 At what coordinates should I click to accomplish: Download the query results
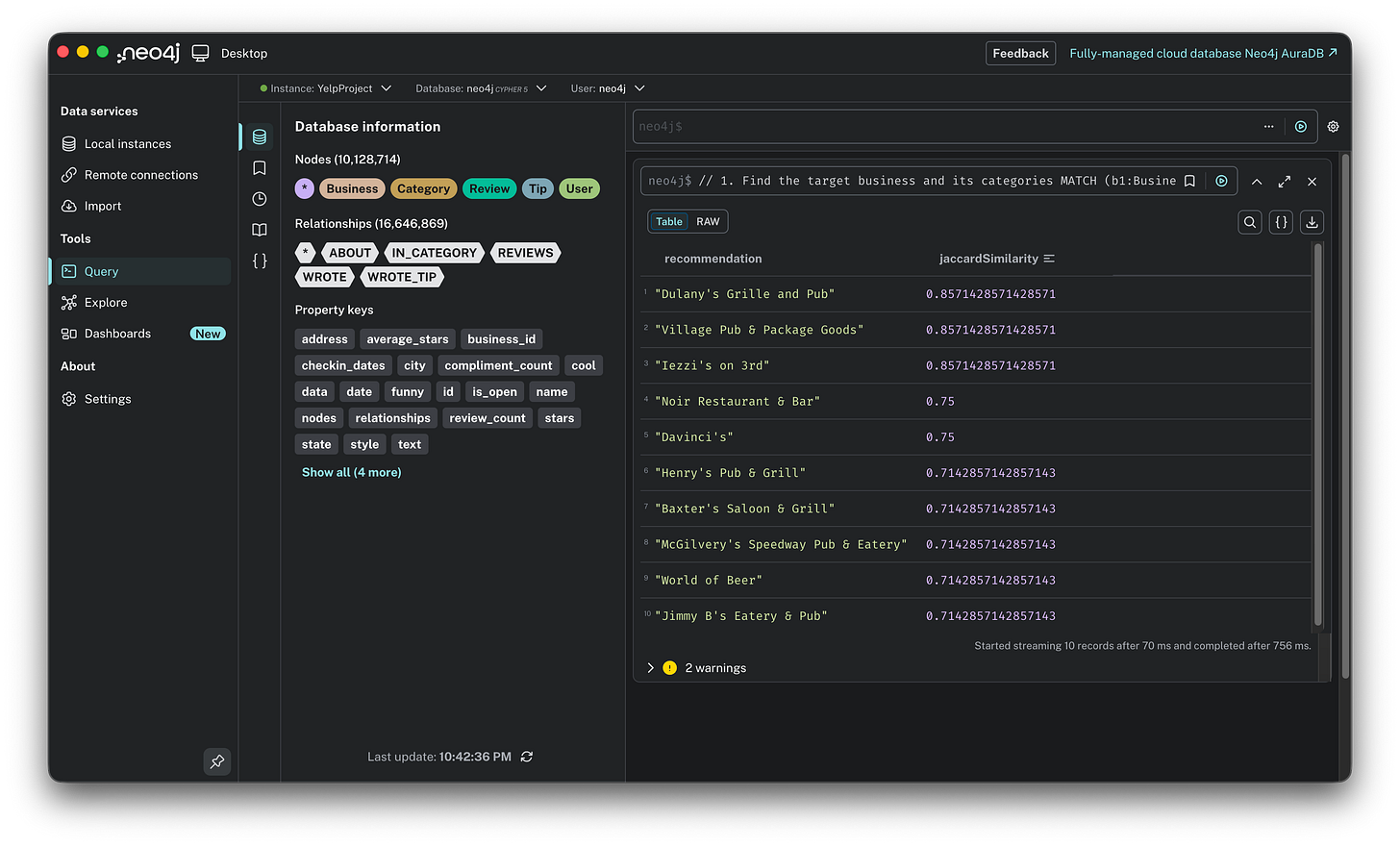[x=1312, y=222]
